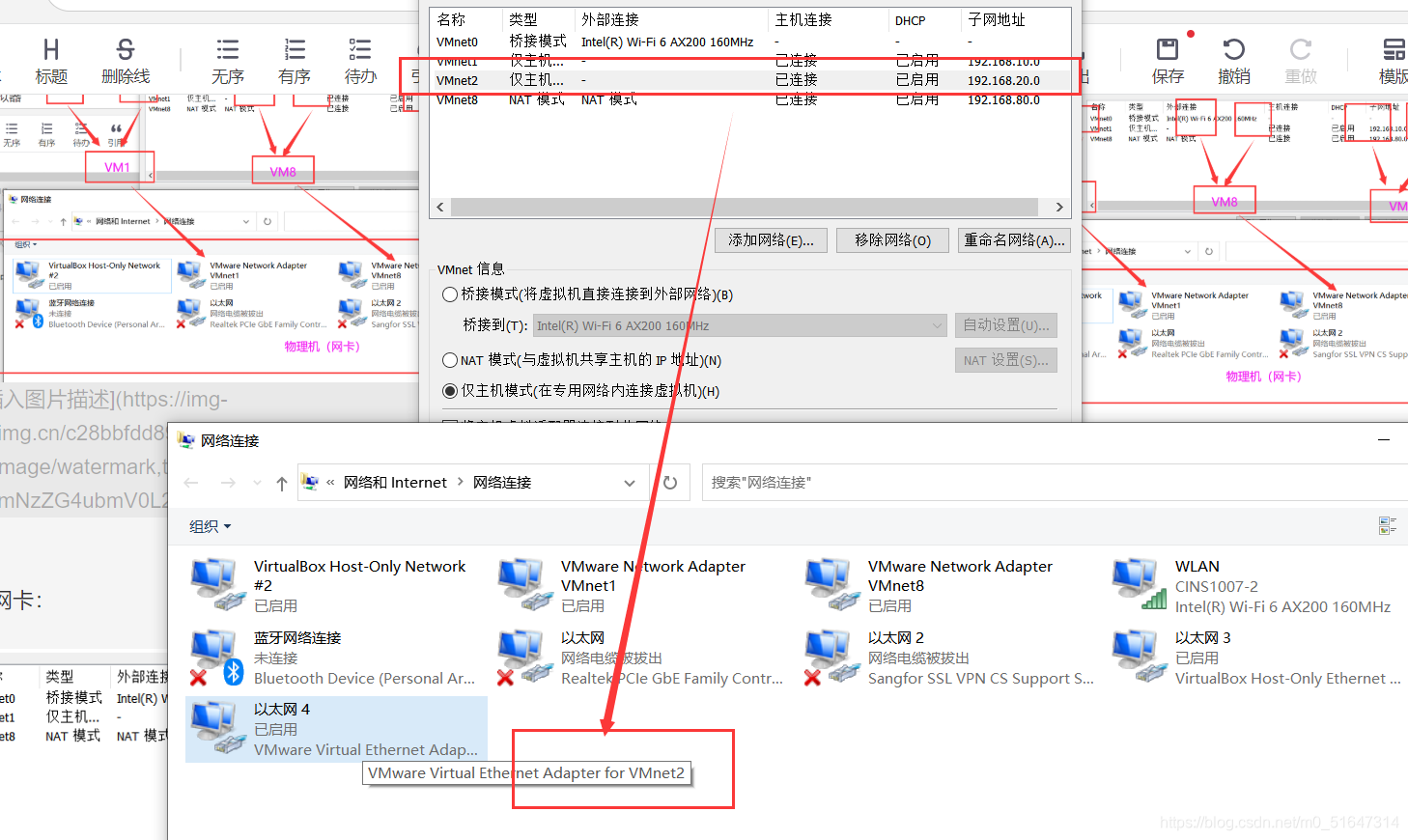Open recent locations dropdown arrow
The width and height of the screenshot is (1408, 840).
click(257, 483)
